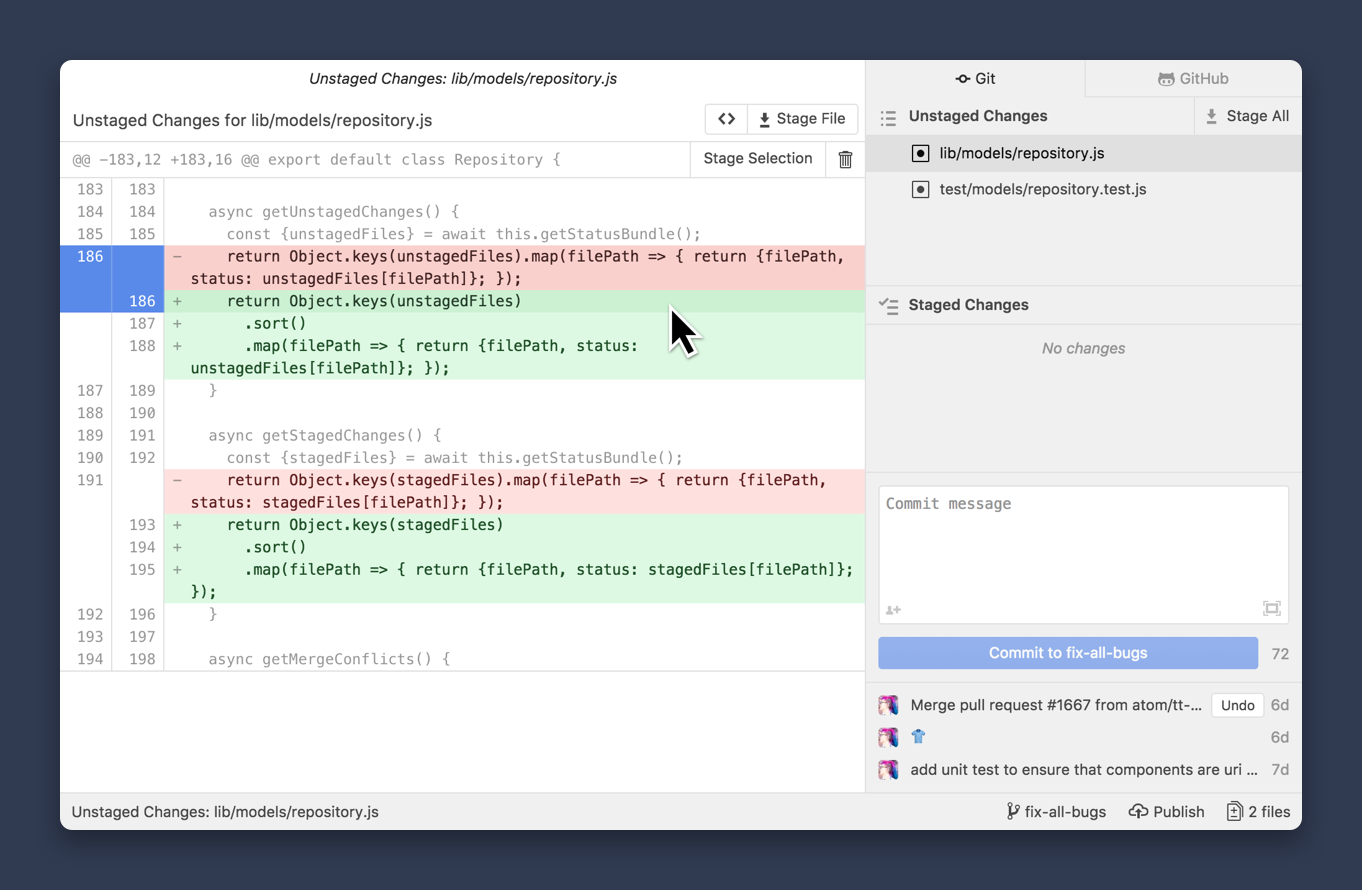Open the fix-all-bugs branch selector
This screenshot has width=1362, height=890.
click(1056, 811)
